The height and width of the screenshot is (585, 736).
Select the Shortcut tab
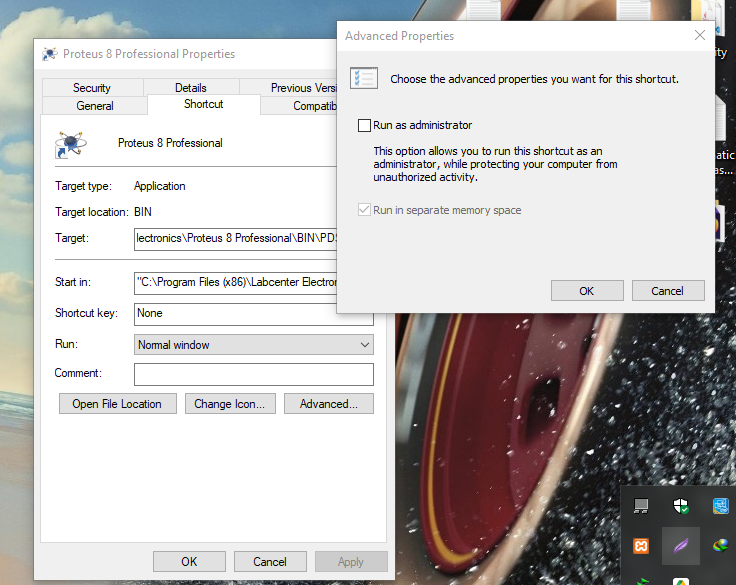(x=204, y=104)
